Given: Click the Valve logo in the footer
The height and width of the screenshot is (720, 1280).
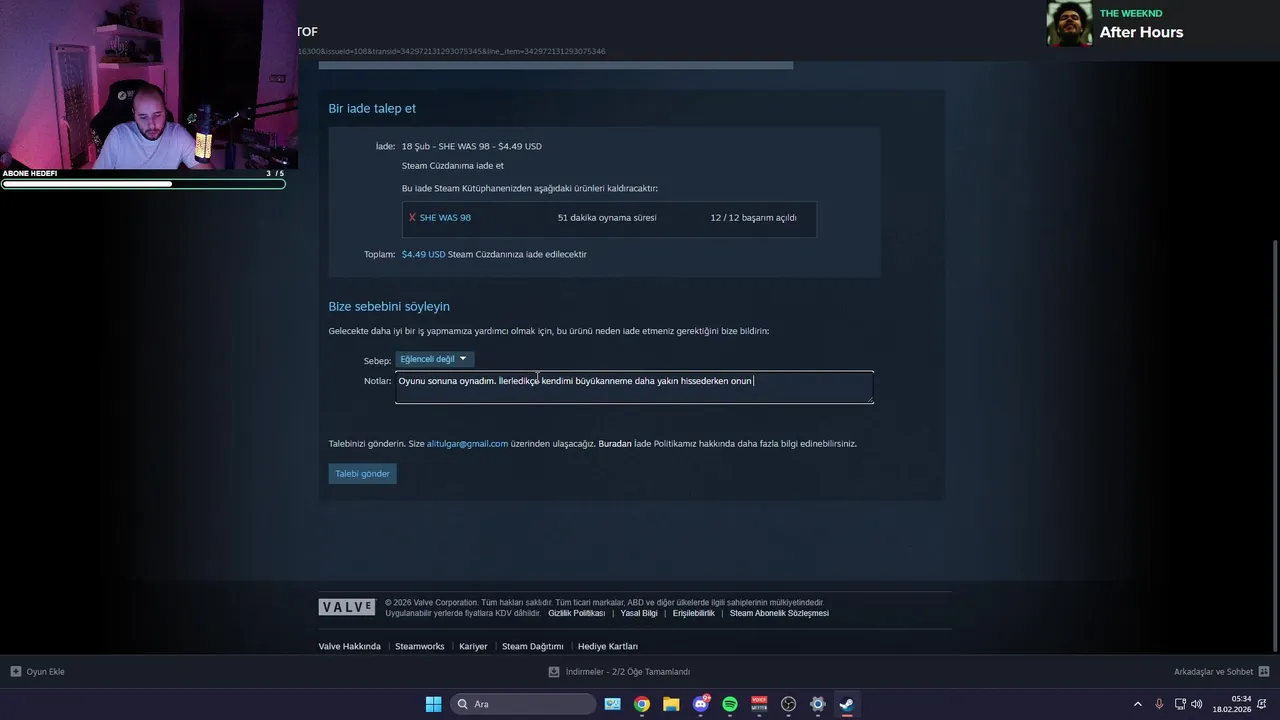Looking at the screenshot, I should tap(347, 607).
